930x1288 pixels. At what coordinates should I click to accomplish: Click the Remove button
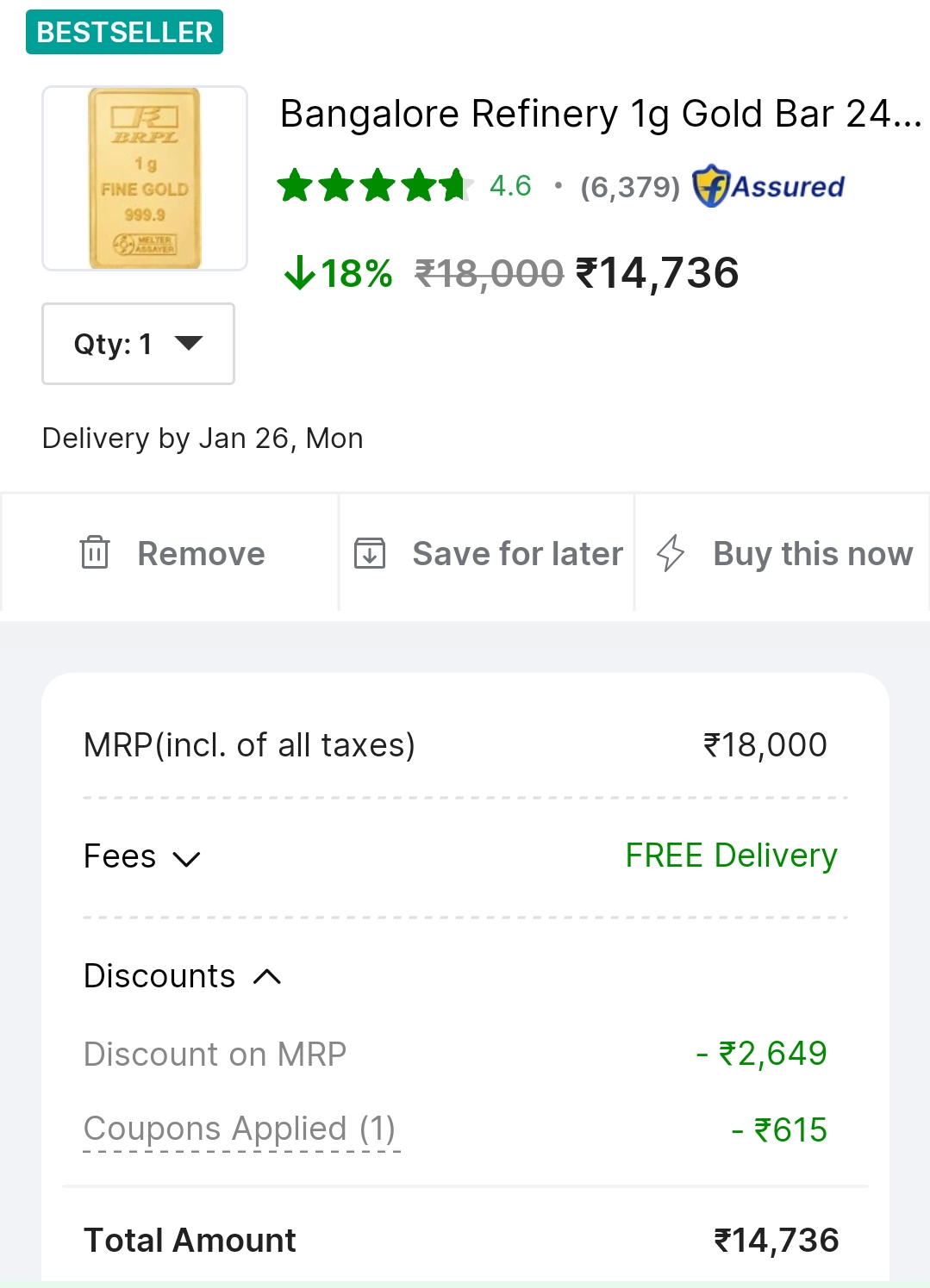click(x=201, y=553)
